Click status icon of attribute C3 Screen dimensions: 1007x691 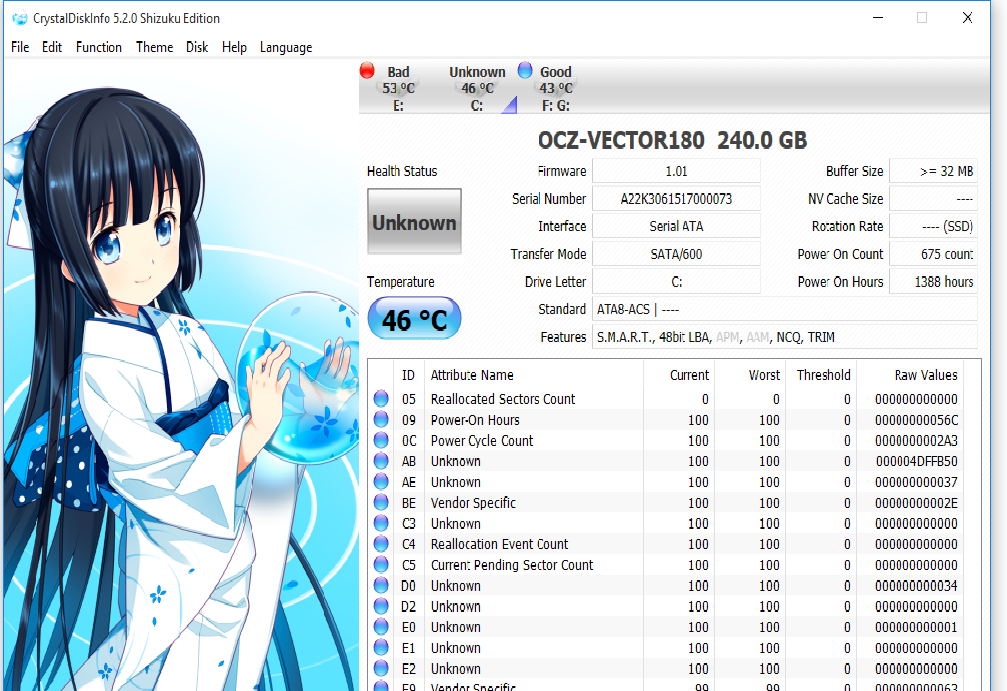click(381, 523)
